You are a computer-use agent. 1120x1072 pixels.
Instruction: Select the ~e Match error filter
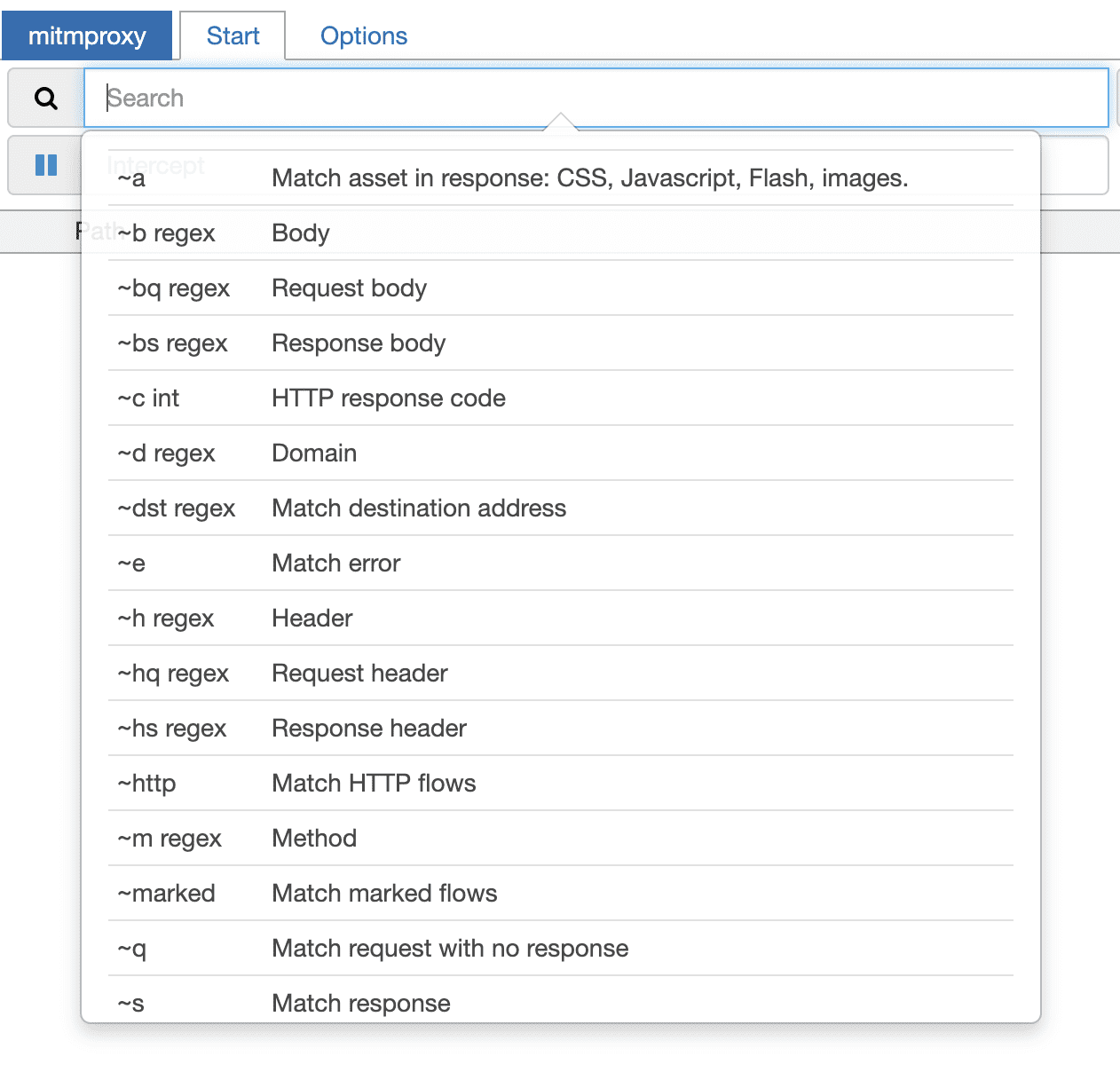tap(561, 564)
